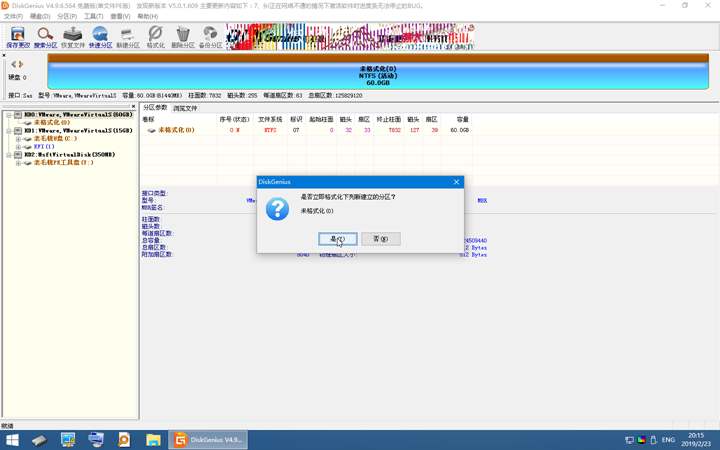Screen dimensions: 720x450
Task: Open the 文件(F) menu
Action: (13, 17)
